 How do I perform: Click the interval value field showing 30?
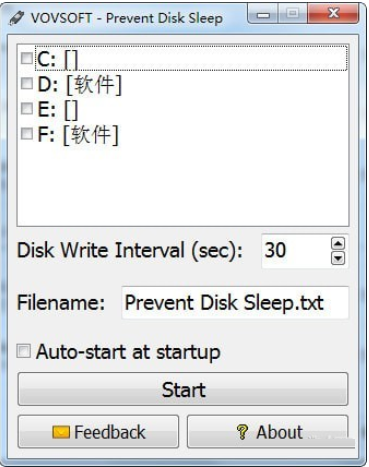point(296,251)
